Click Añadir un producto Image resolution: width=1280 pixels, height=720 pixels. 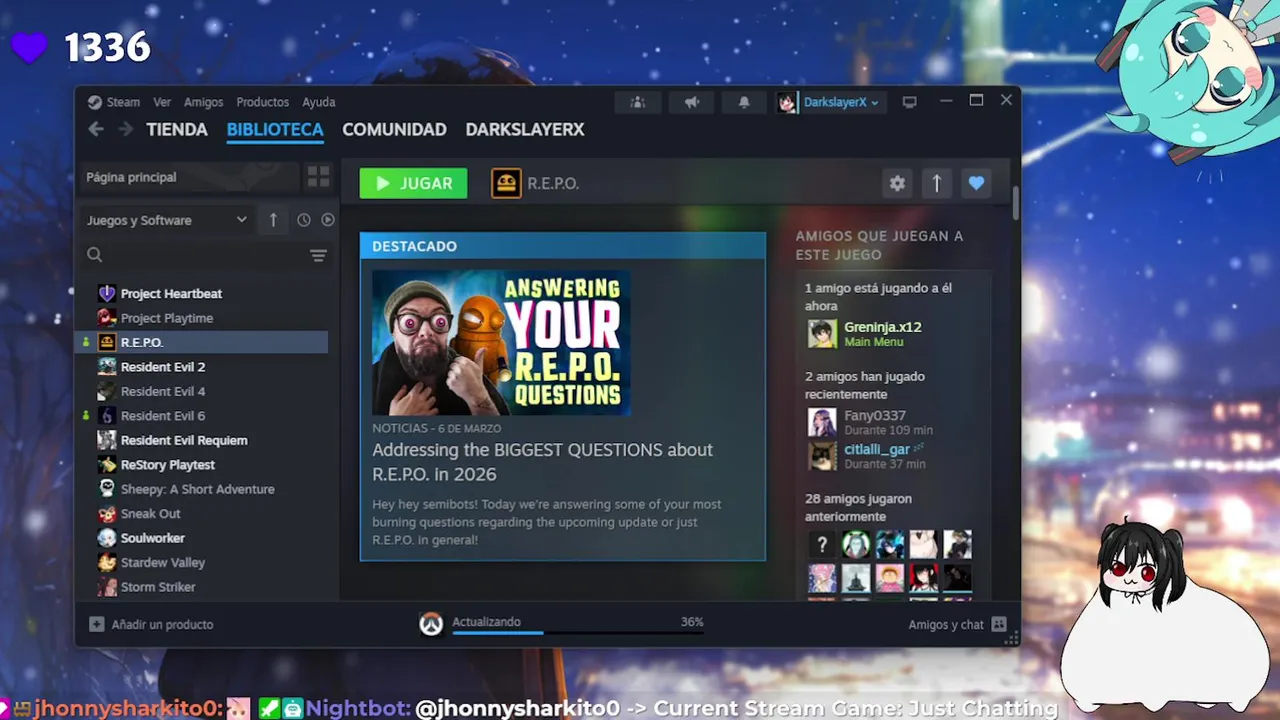coord(152,624)
